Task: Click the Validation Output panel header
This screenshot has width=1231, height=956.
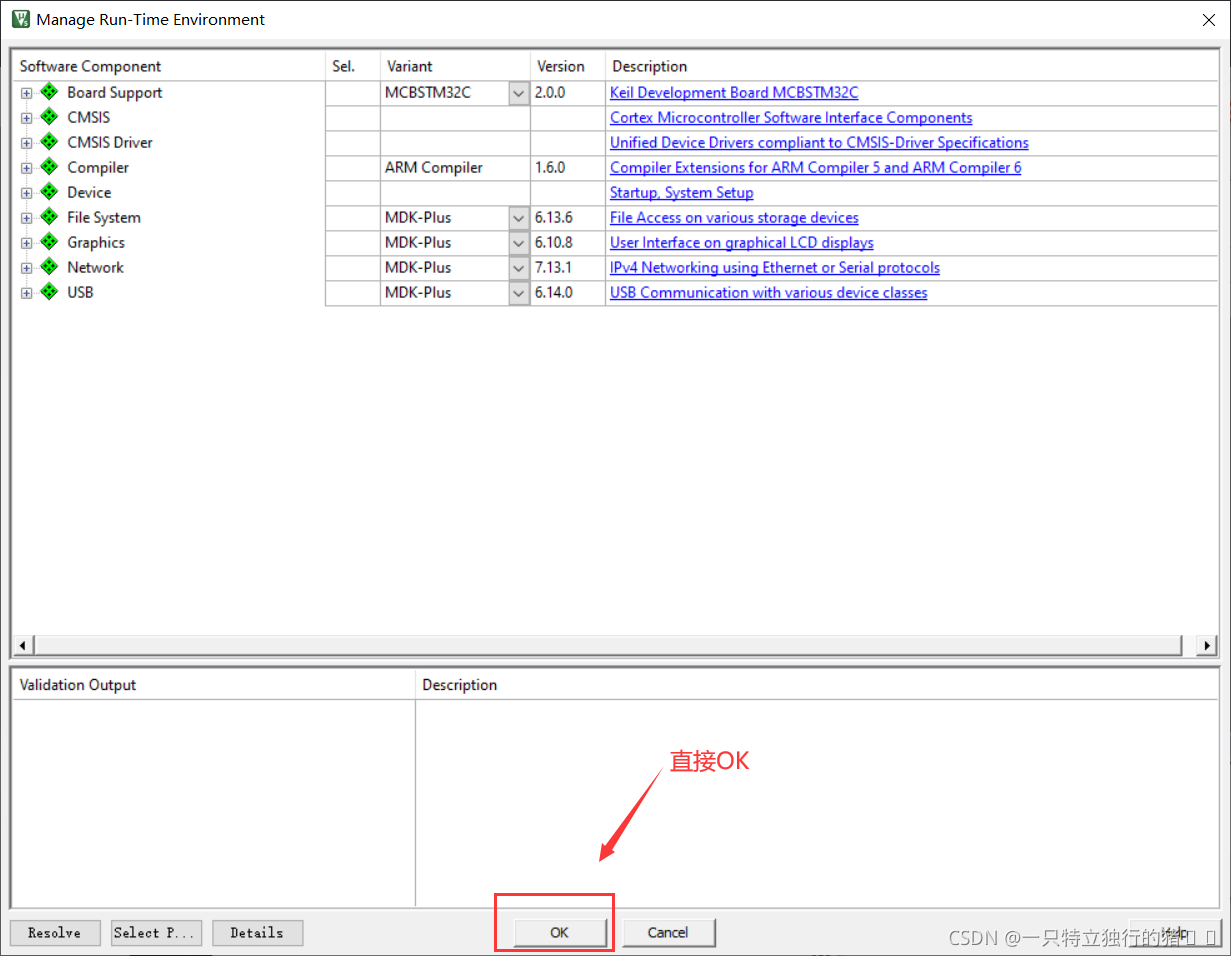Action: (213, 685)
